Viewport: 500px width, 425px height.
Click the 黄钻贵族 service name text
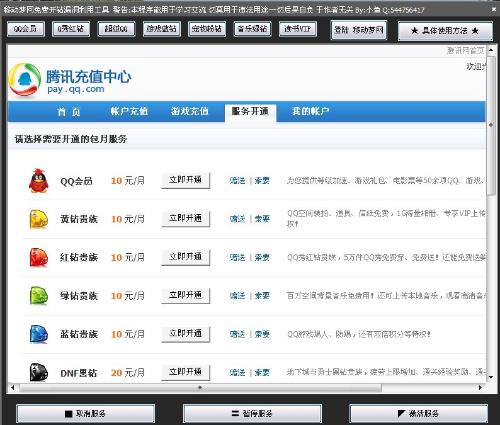point(79,219)
